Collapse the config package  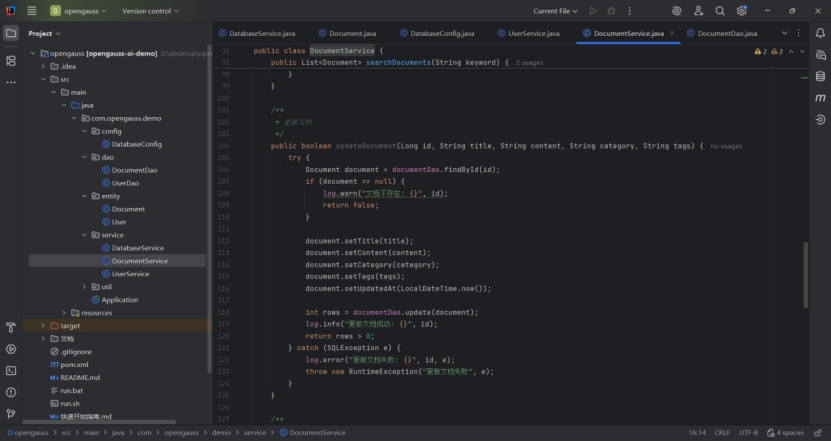tap(84, 131)
